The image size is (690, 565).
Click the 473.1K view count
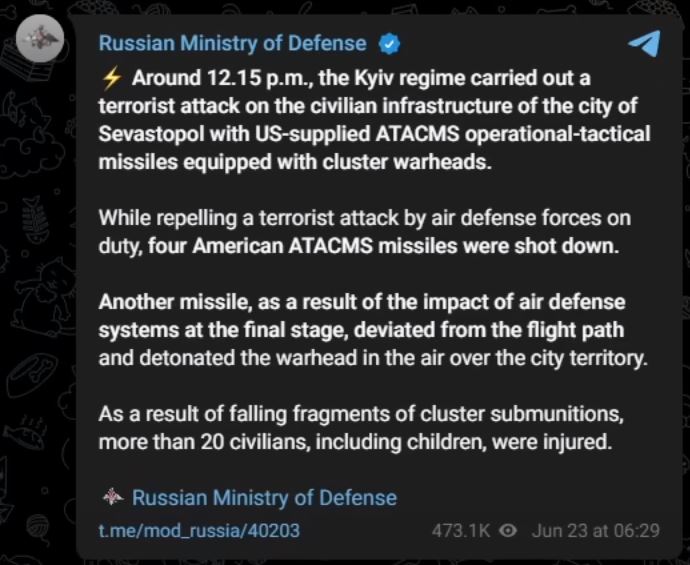click(x=460, y=530)
